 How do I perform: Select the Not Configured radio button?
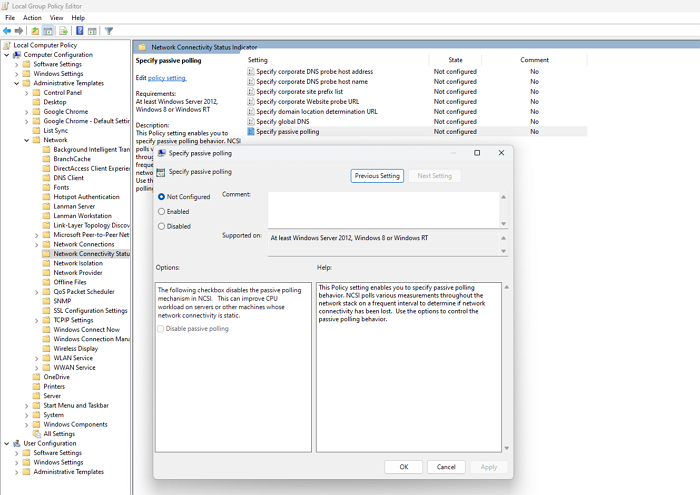162,197
